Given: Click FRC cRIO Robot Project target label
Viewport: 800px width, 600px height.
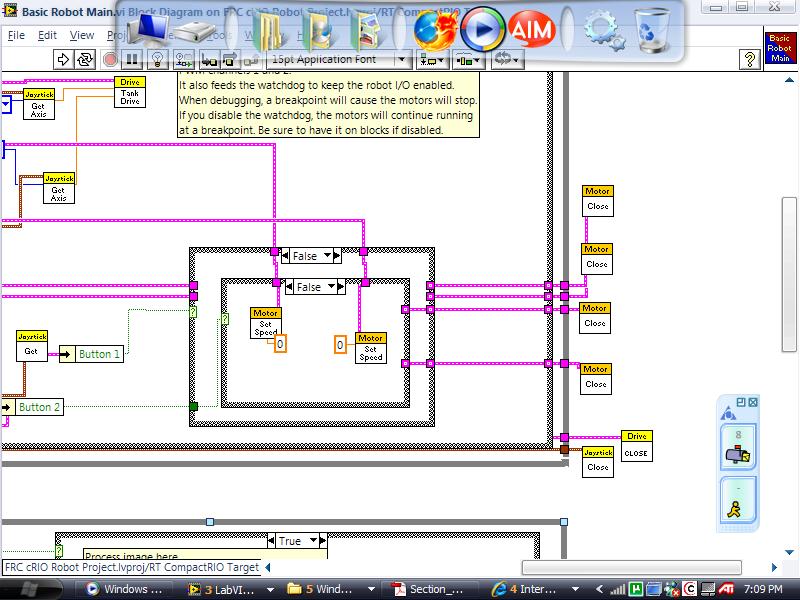Looking at the screenshot, I should 132,567.
